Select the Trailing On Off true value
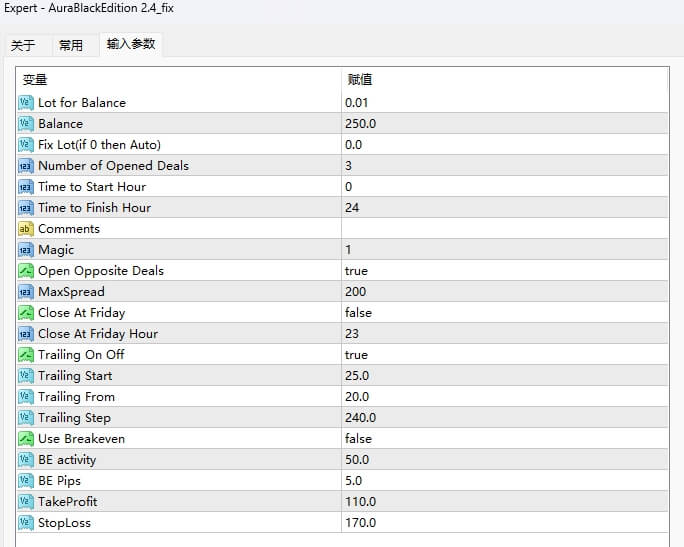This screenshot has width=684, height=547. tap(356, 355)
